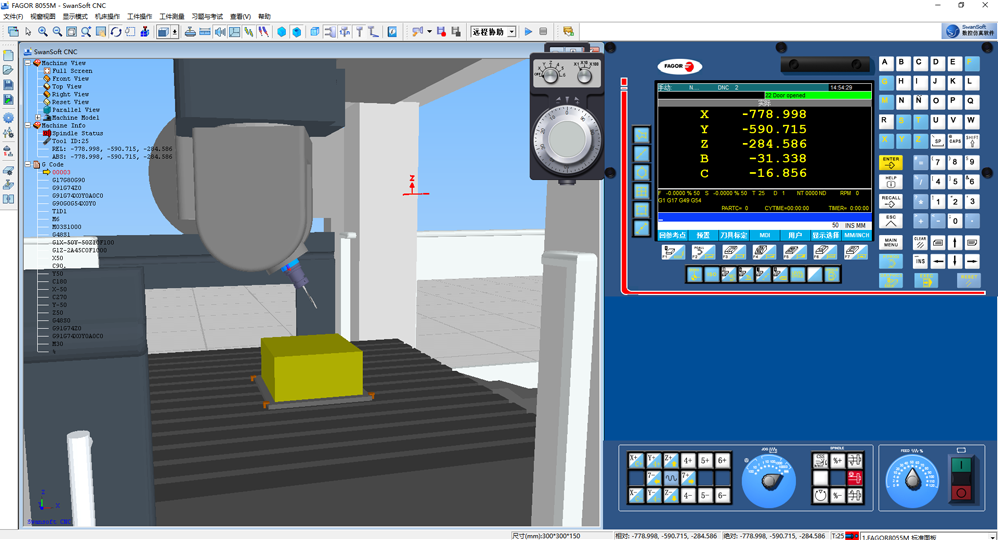
Task: Click the zoom in magnifier toolbar icon
Action: [x=43, y=32]
